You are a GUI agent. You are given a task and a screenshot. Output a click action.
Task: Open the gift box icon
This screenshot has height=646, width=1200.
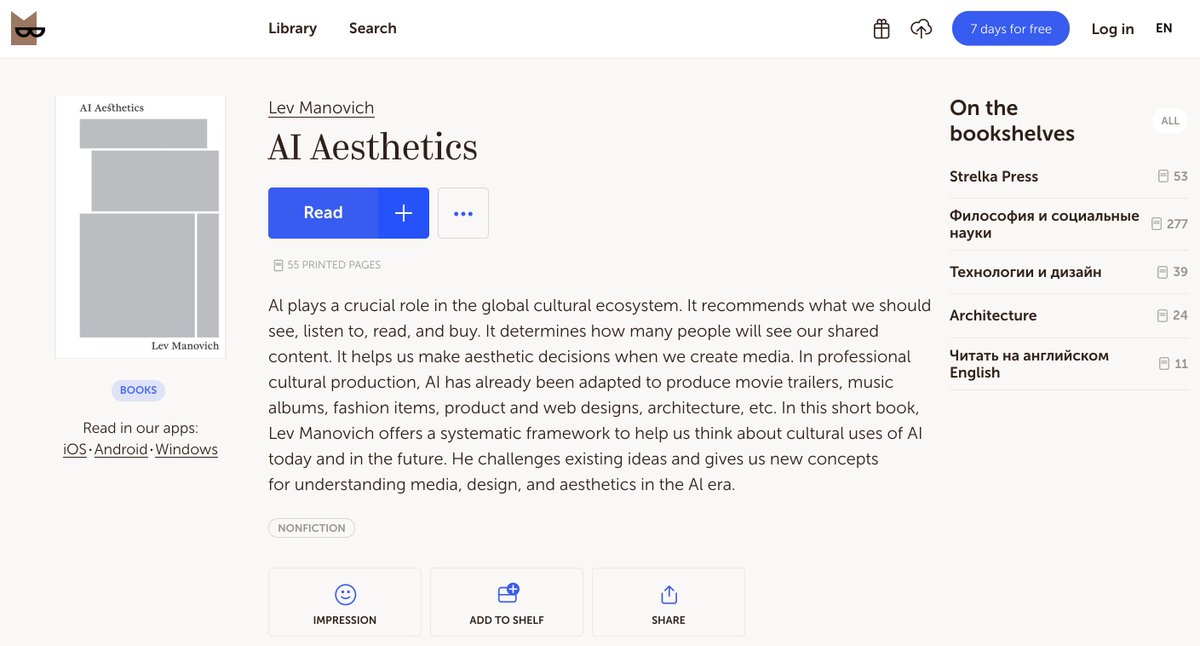click(x=881, y=29)
